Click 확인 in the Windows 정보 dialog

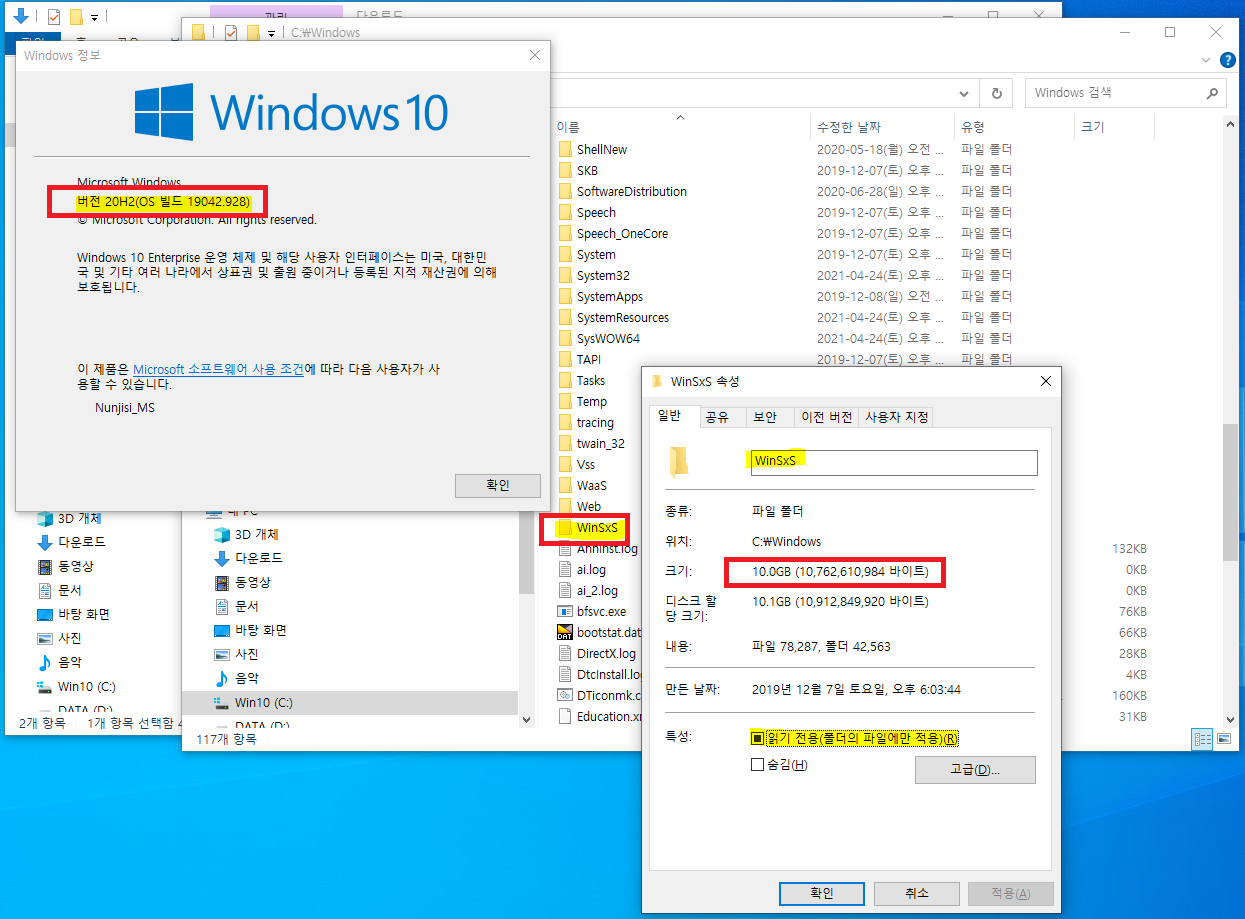click(498, 485)
